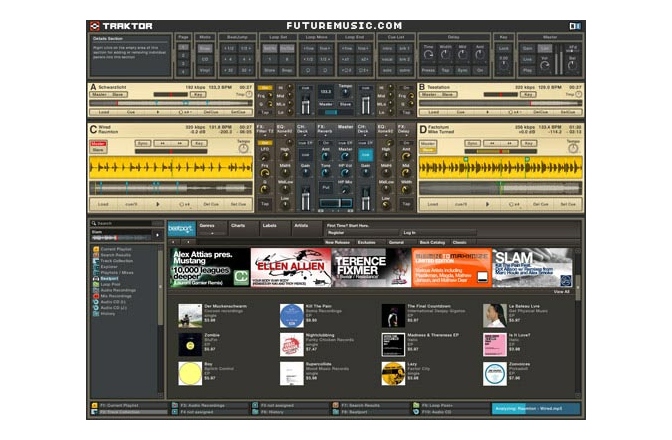Click the Traktor logo icon
This screenshot has height=440, width=672.
click(x=95, y=26)
